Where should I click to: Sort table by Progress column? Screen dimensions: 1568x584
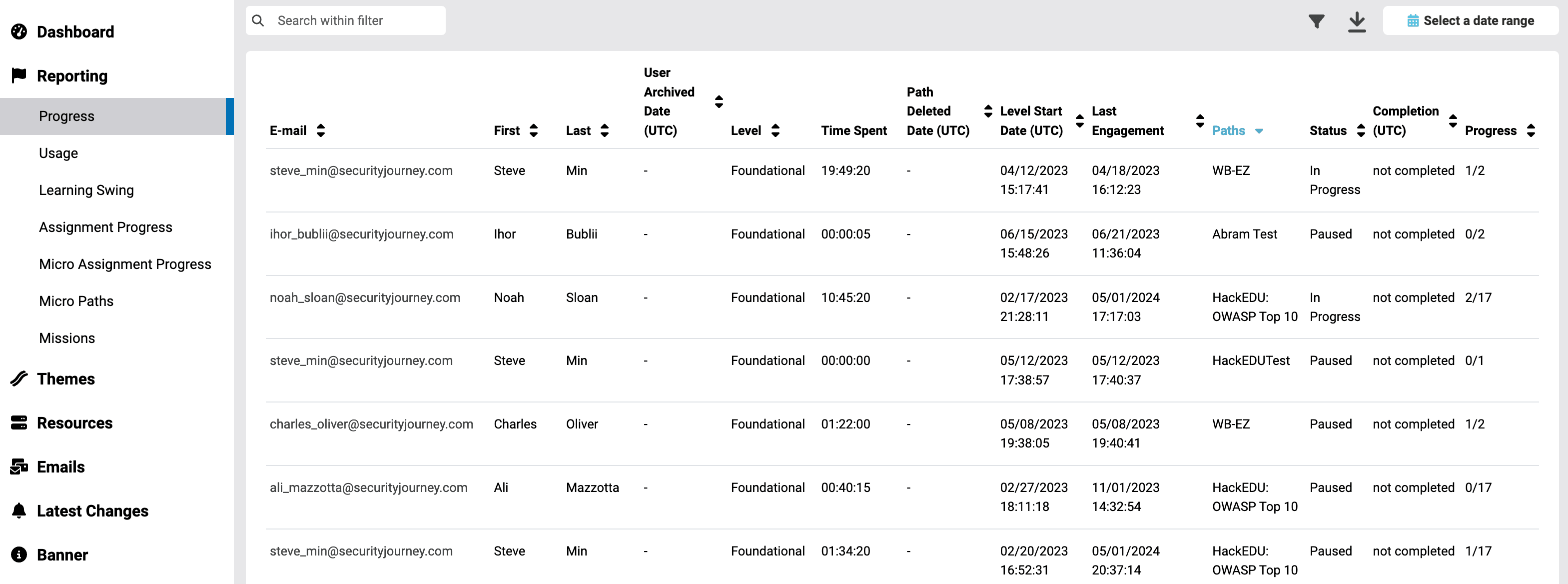pos(1530,130)
